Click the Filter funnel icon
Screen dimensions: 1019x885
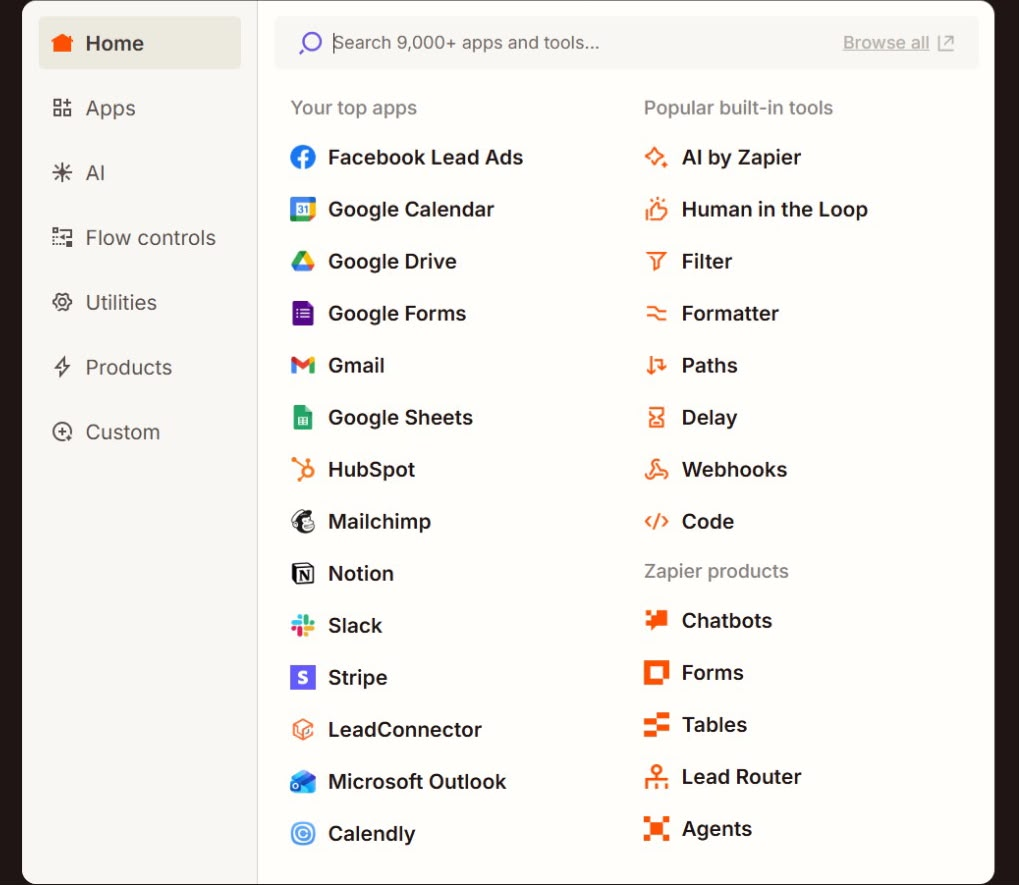[656, 261]
